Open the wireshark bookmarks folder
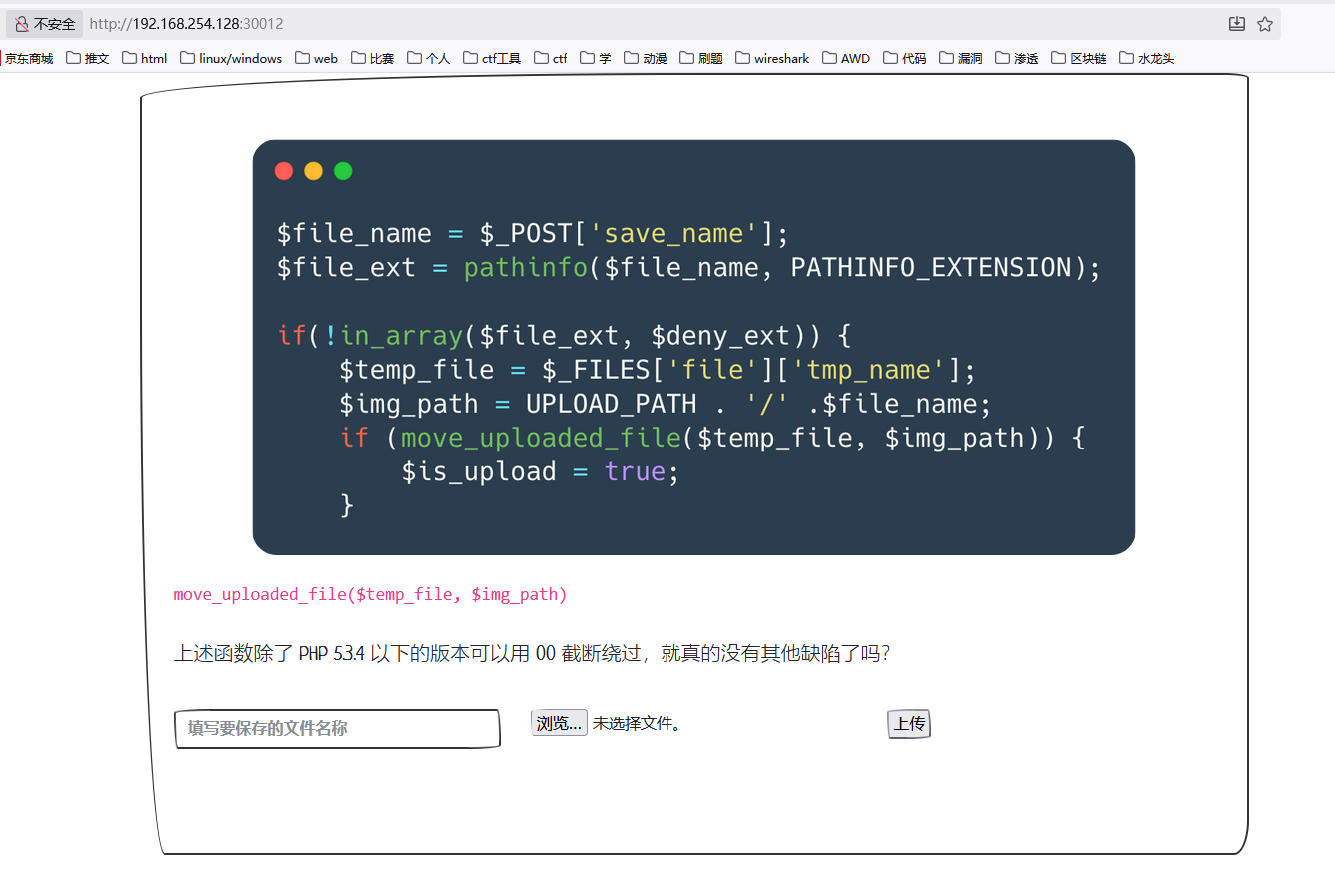The height and width of the screenshot is (896, 1335). point(772,59)
